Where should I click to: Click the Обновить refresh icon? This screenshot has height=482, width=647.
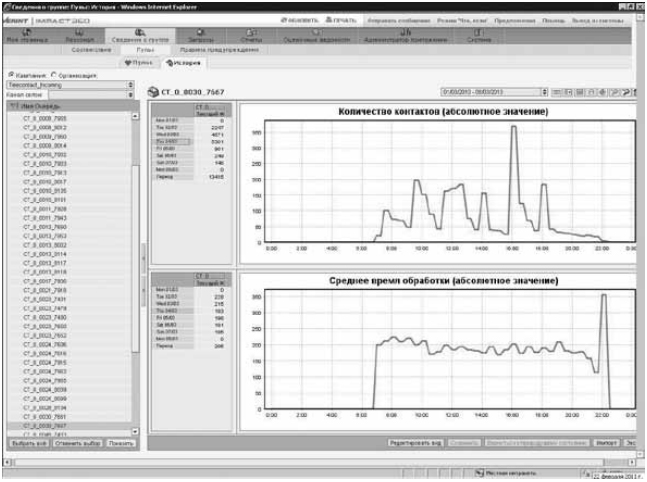(284, 20)
